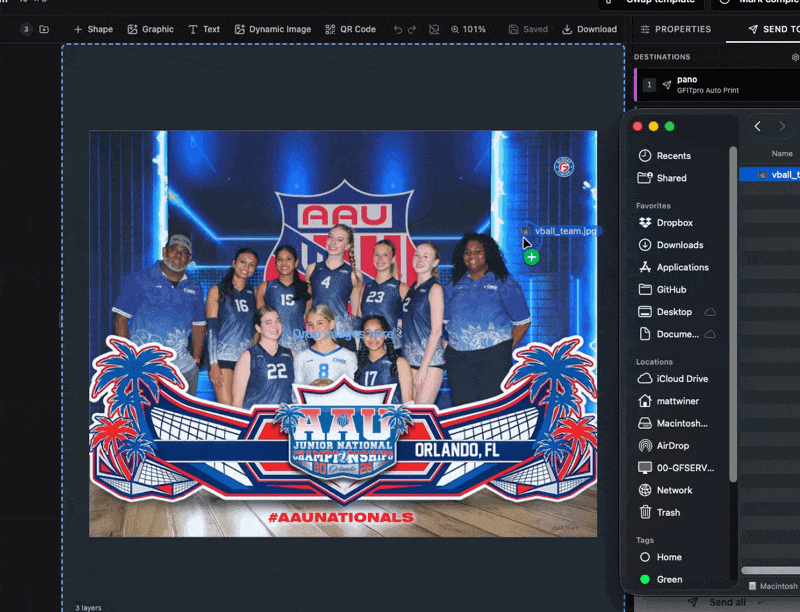
Task: Open Recents in Finder sidebar
Action: pyautogui.click(x=665, y=156)
